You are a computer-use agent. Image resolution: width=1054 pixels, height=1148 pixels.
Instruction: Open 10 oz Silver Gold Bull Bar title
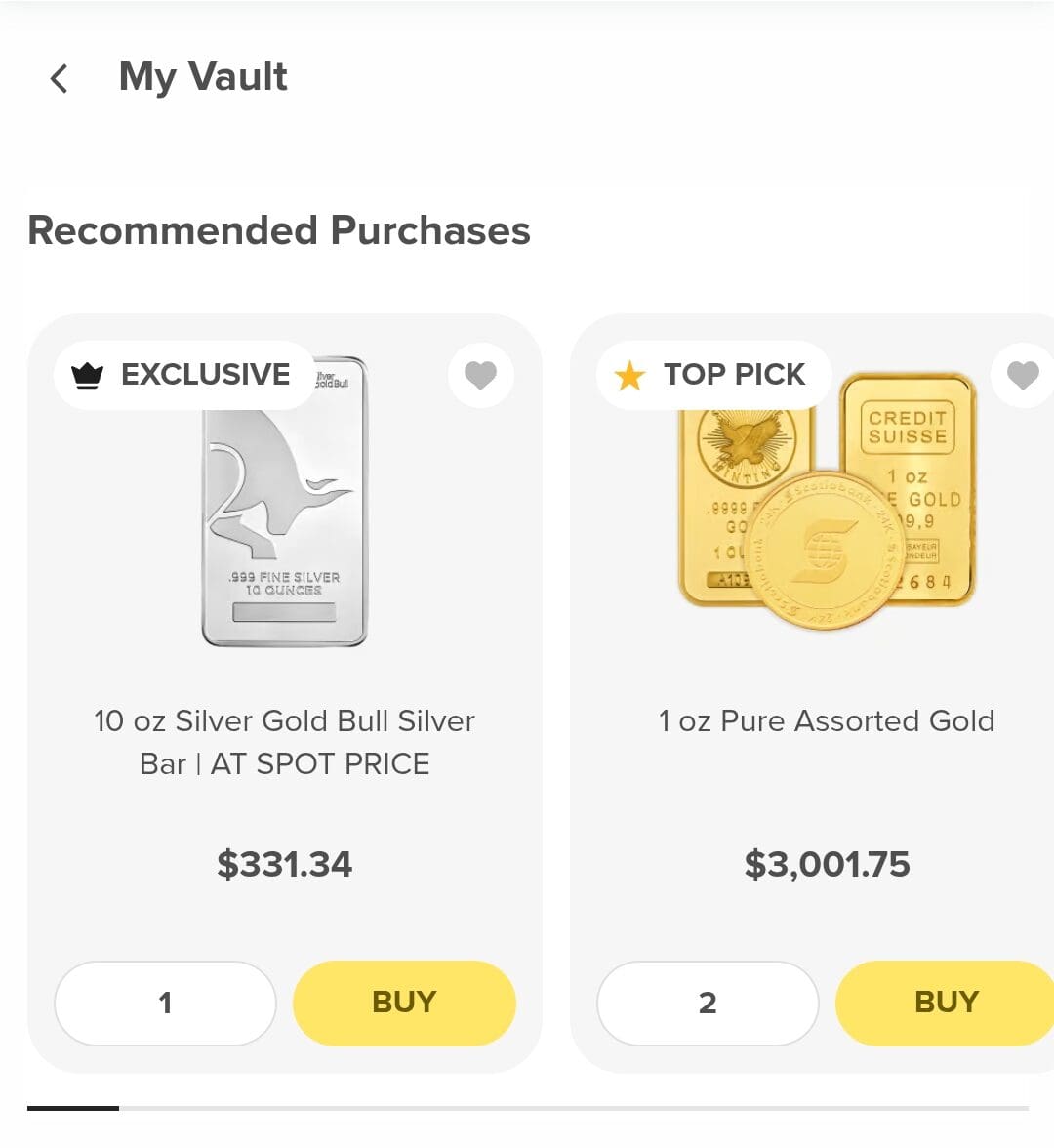[x=284, y=742]
